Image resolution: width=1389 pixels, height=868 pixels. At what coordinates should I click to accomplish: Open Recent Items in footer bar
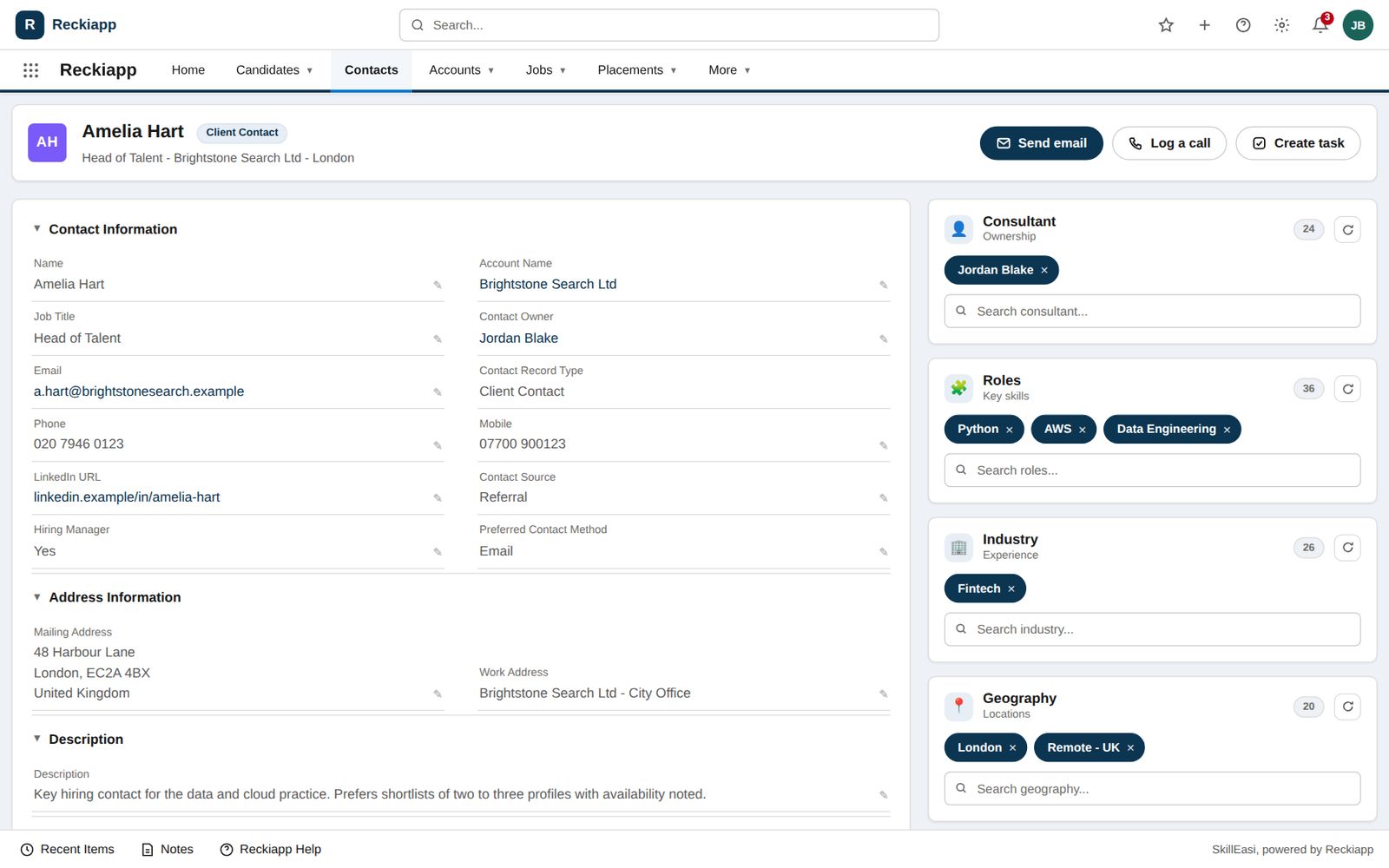click(x=68, y=850)
